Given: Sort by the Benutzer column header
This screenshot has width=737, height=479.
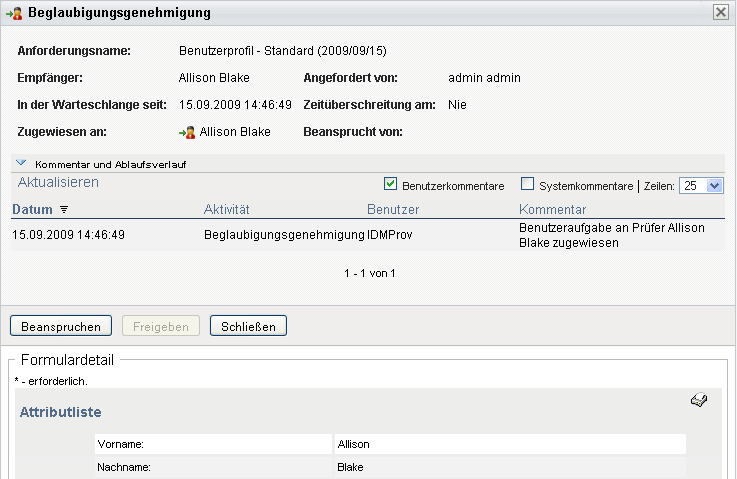Looking at the screenshot, I should (x=393, y=209).
